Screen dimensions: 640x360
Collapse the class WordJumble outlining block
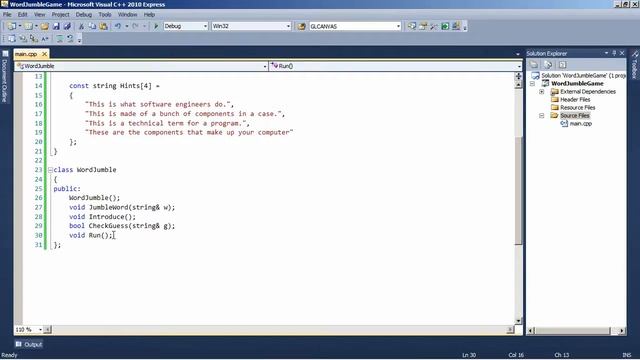(x=50, y=170)
